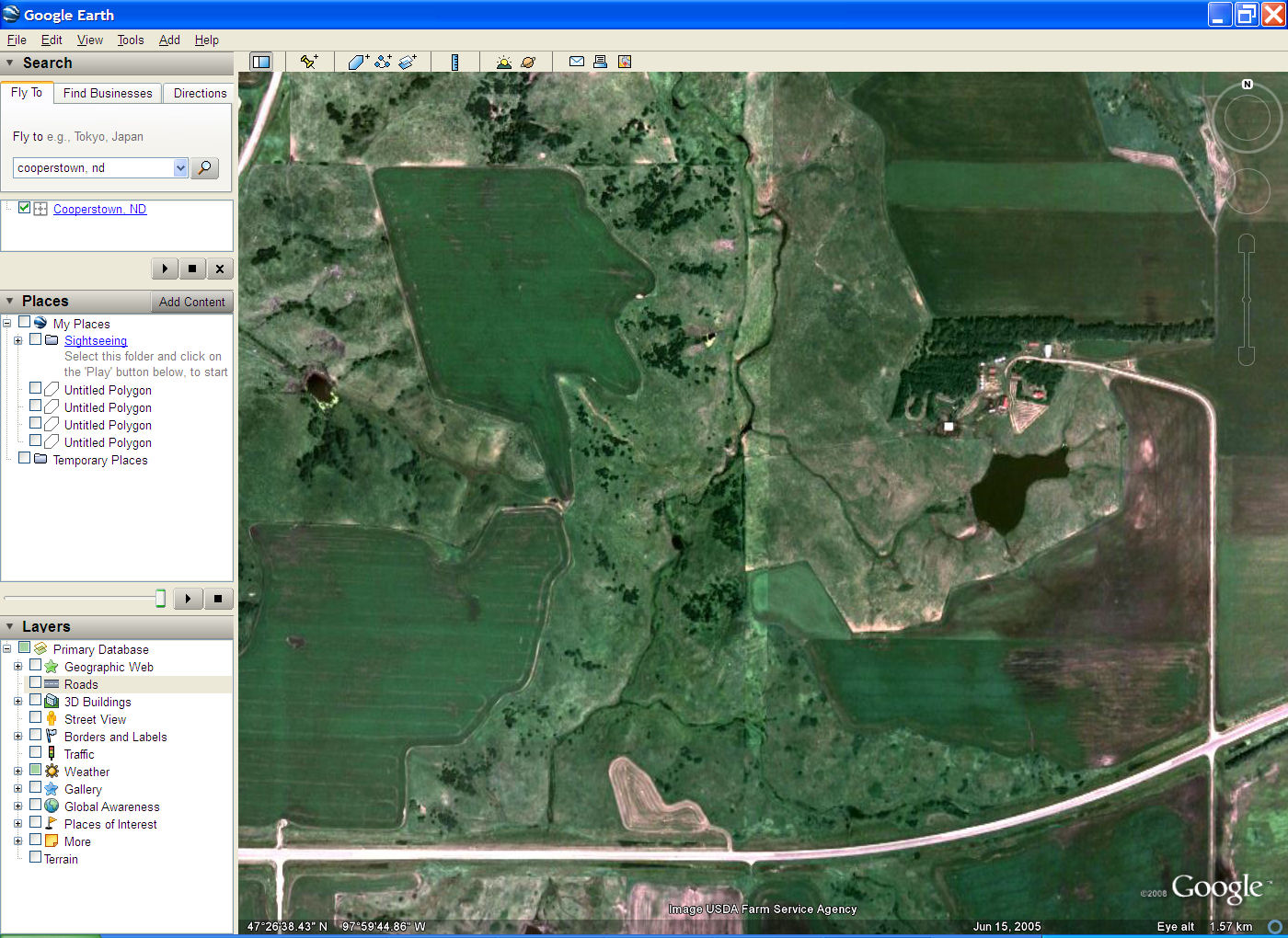Screen dimensions: 1288x938
Task: Open the Add menu
Action: 169,40
